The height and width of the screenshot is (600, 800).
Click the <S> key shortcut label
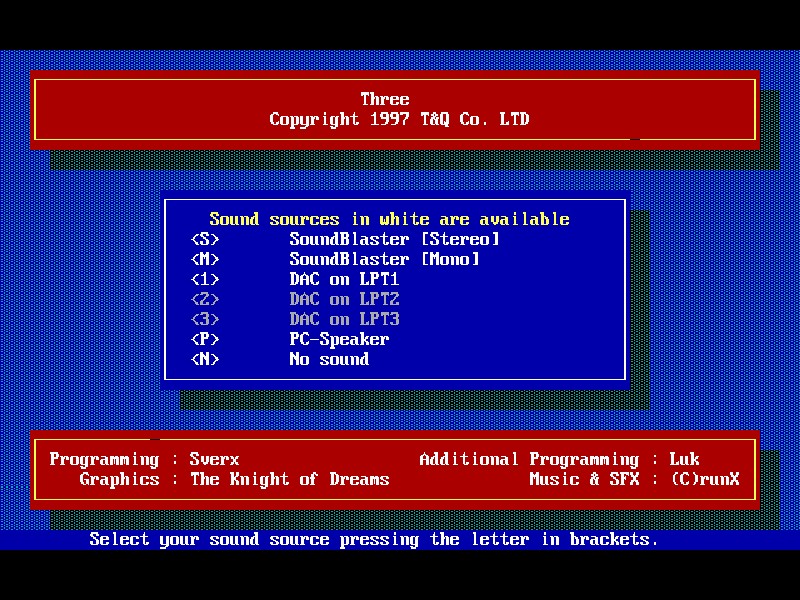(x=204, y=239)
